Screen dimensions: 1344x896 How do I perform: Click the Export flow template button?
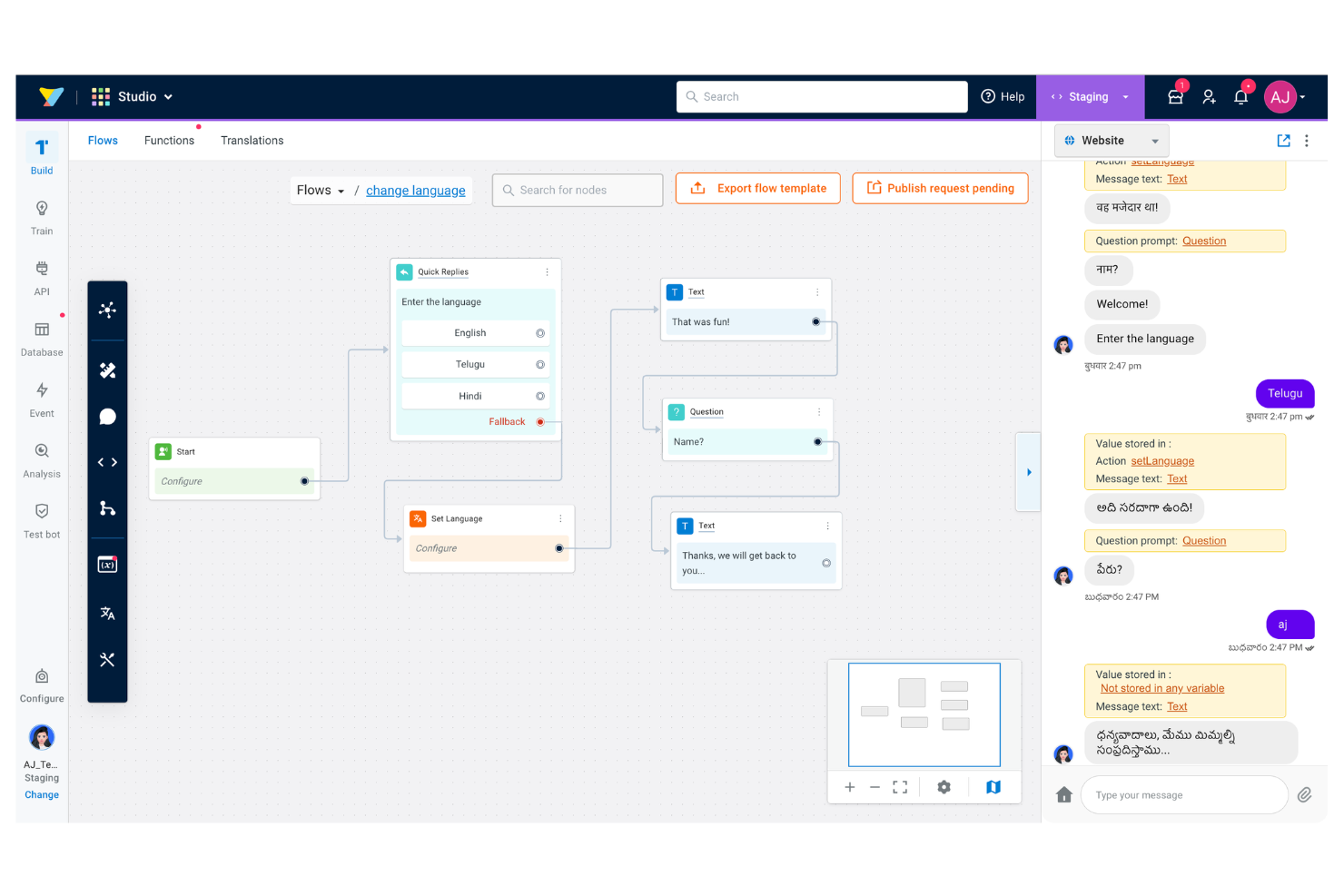click(757, 188)
